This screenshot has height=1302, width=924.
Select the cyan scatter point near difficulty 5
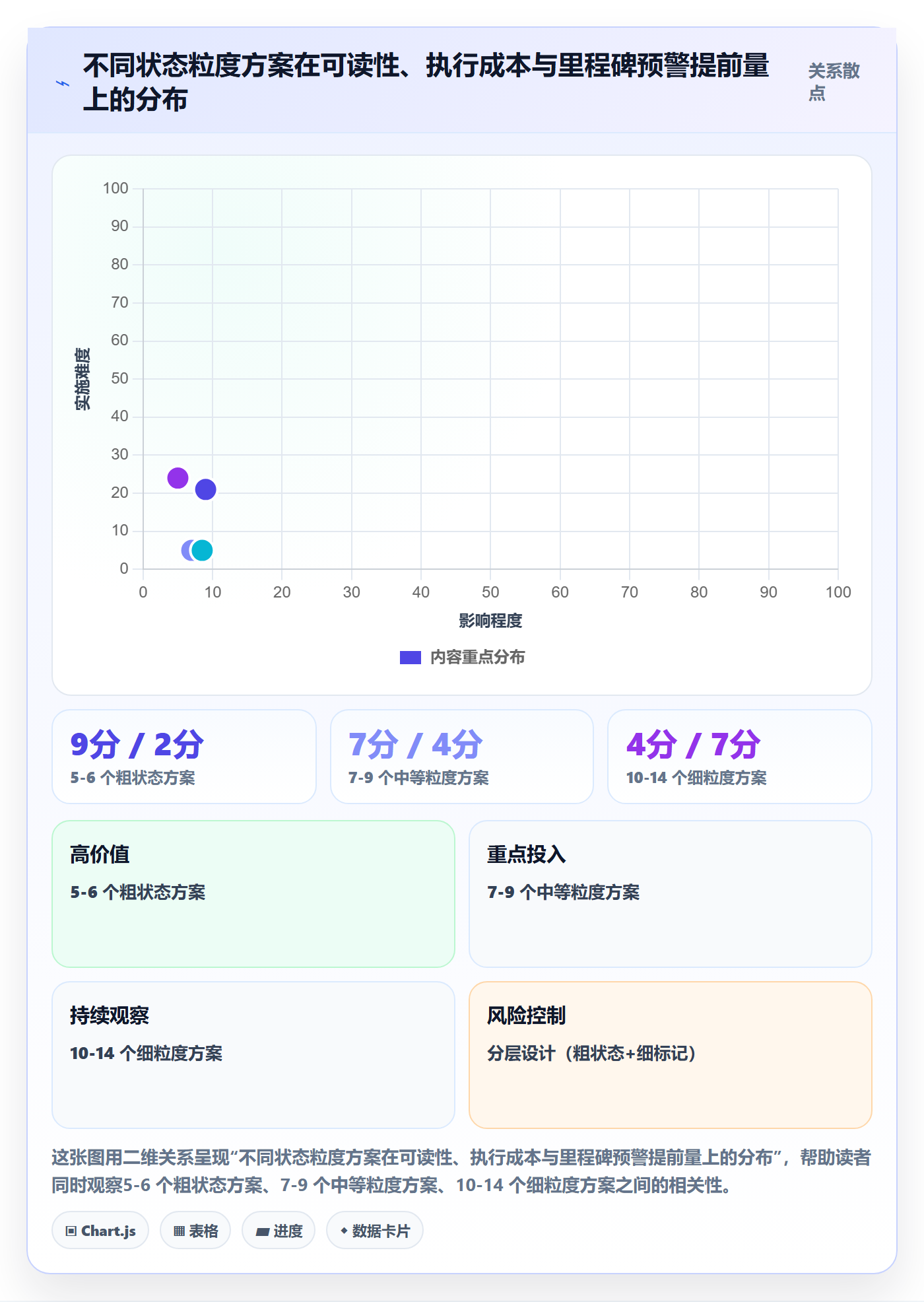coord(202,550)
